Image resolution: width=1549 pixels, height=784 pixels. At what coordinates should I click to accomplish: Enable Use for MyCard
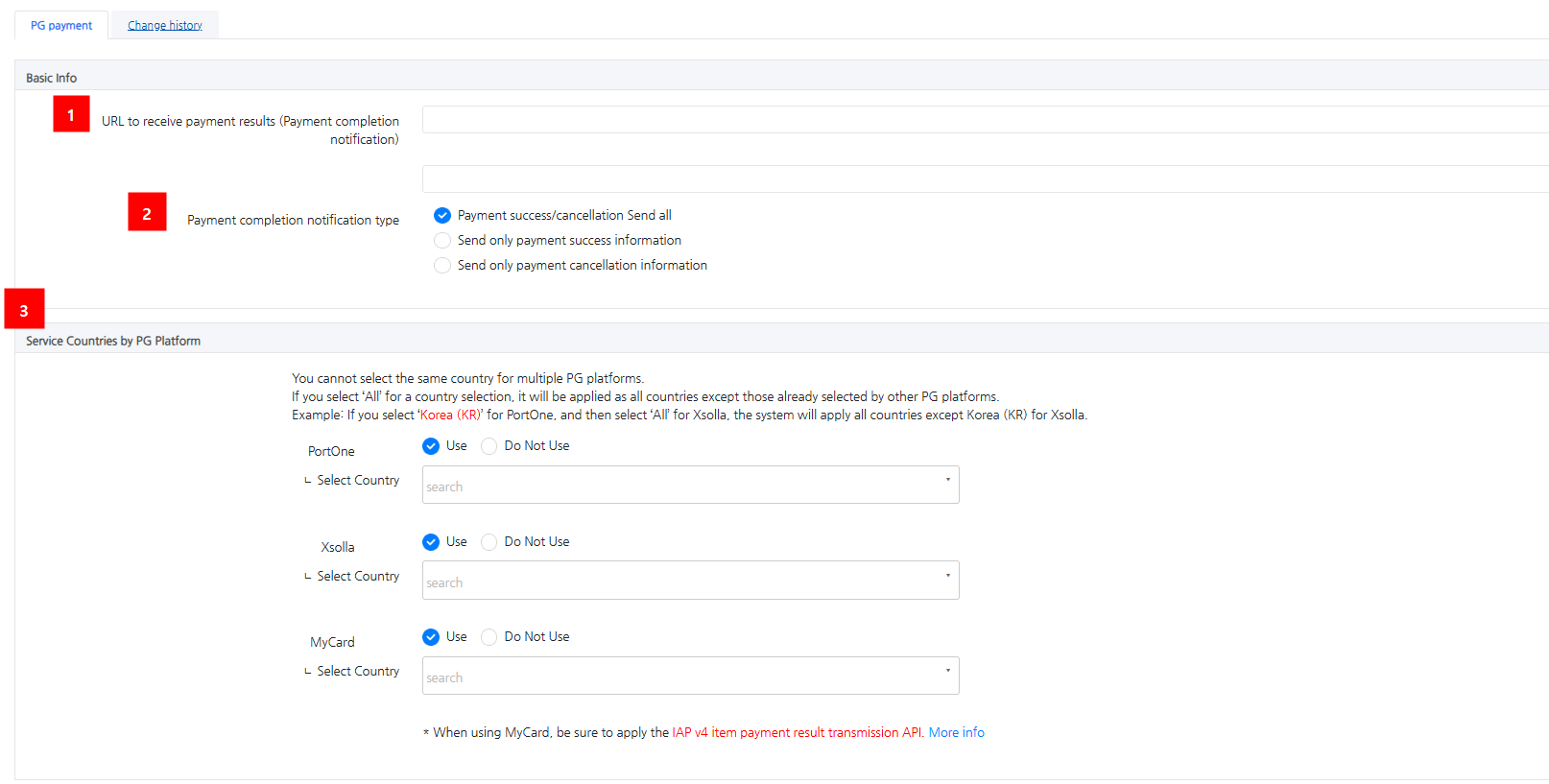(431, 637)
